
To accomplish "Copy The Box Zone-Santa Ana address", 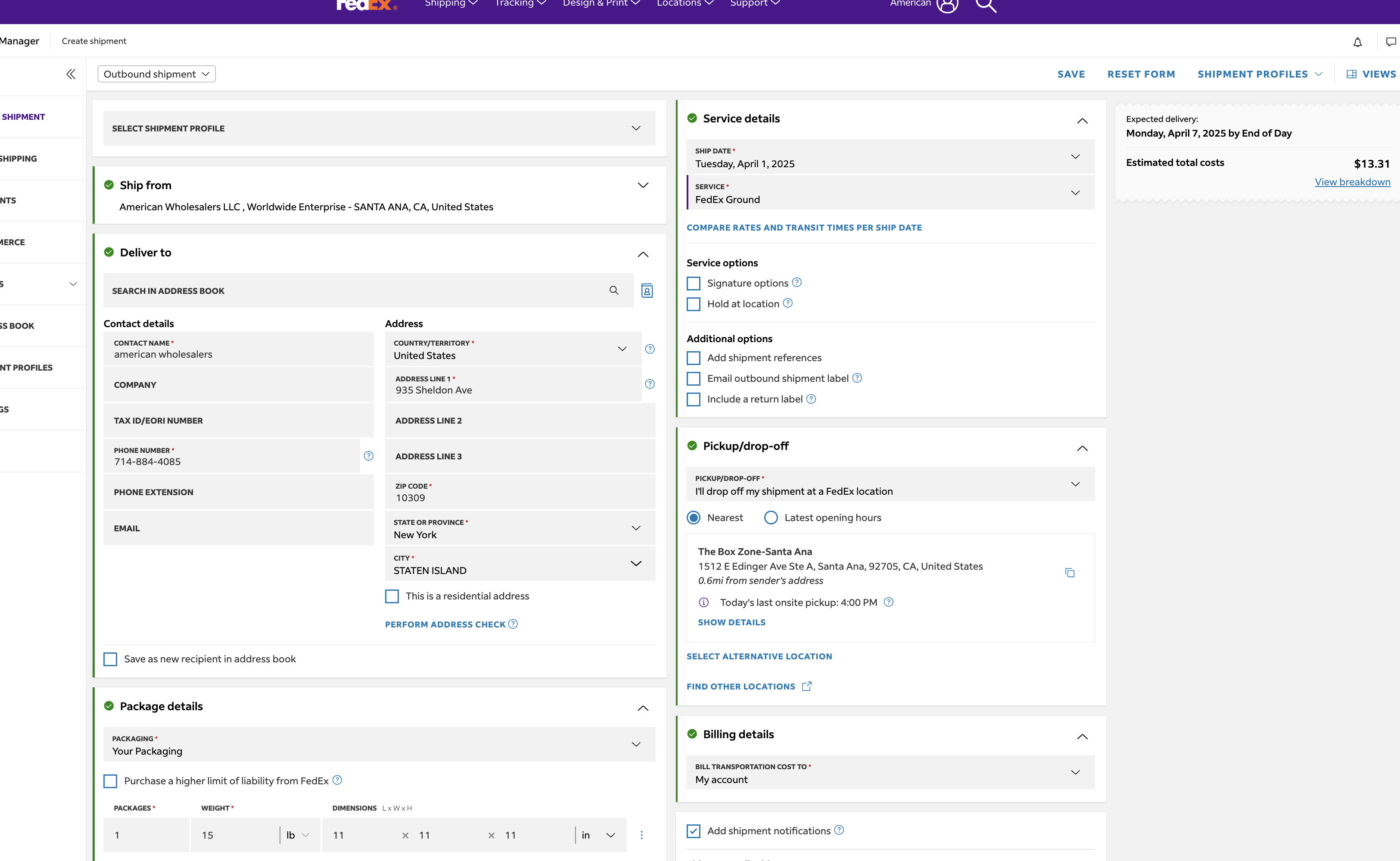I will click(1070, 572).
